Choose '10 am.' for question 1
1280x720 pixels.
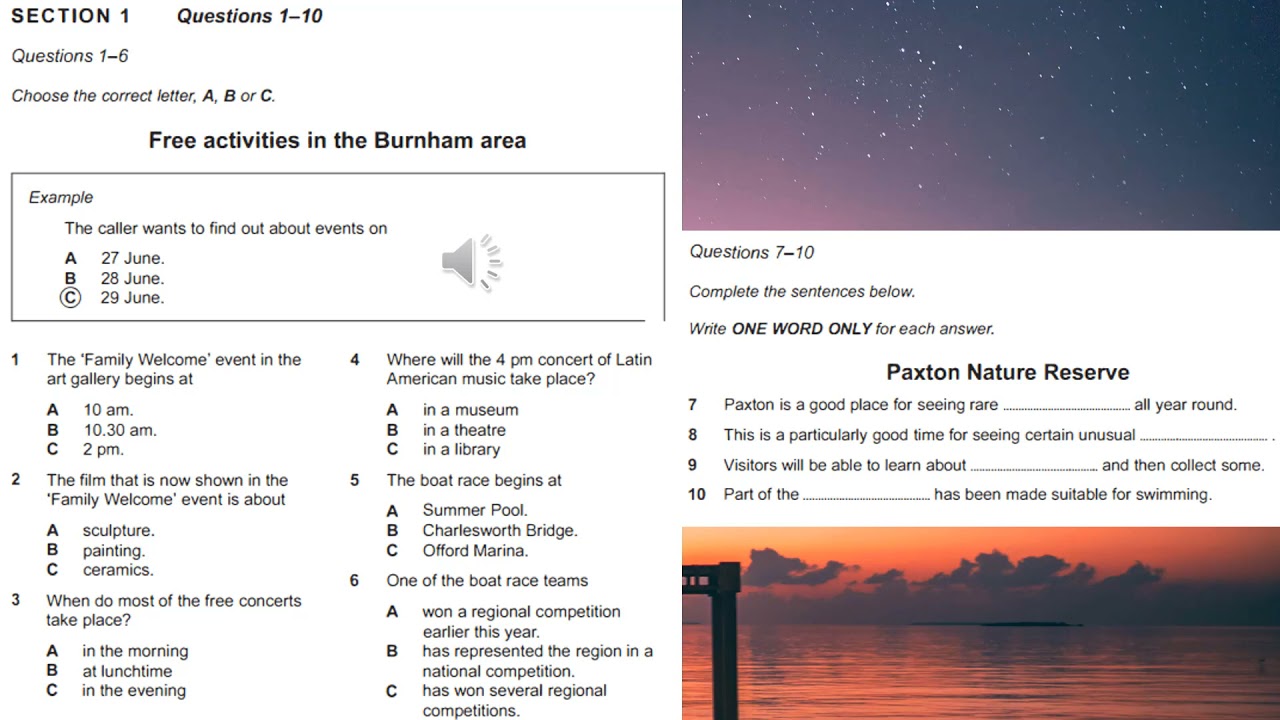(90, 410)
